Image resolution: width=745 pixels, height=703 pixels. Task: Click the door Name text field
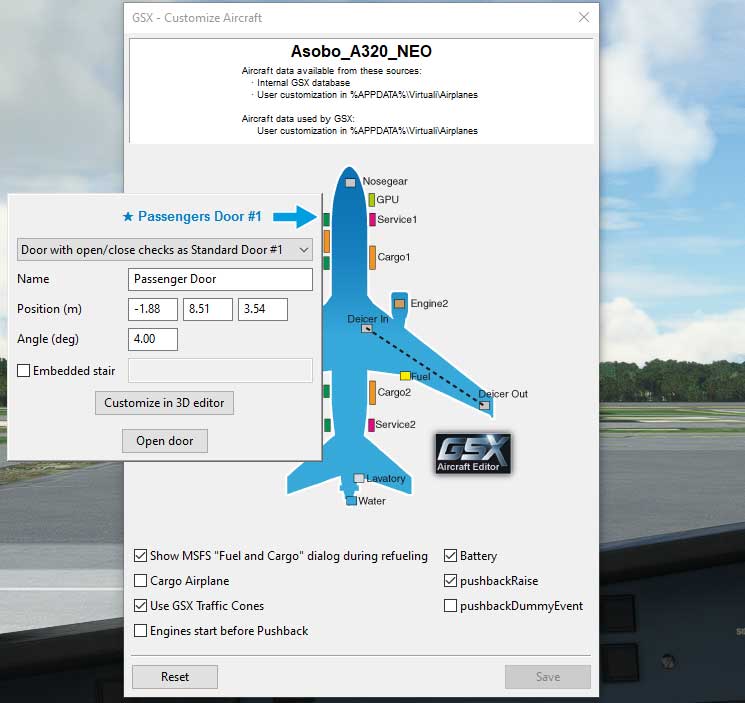pyautogui.click(x=220, y=279)
